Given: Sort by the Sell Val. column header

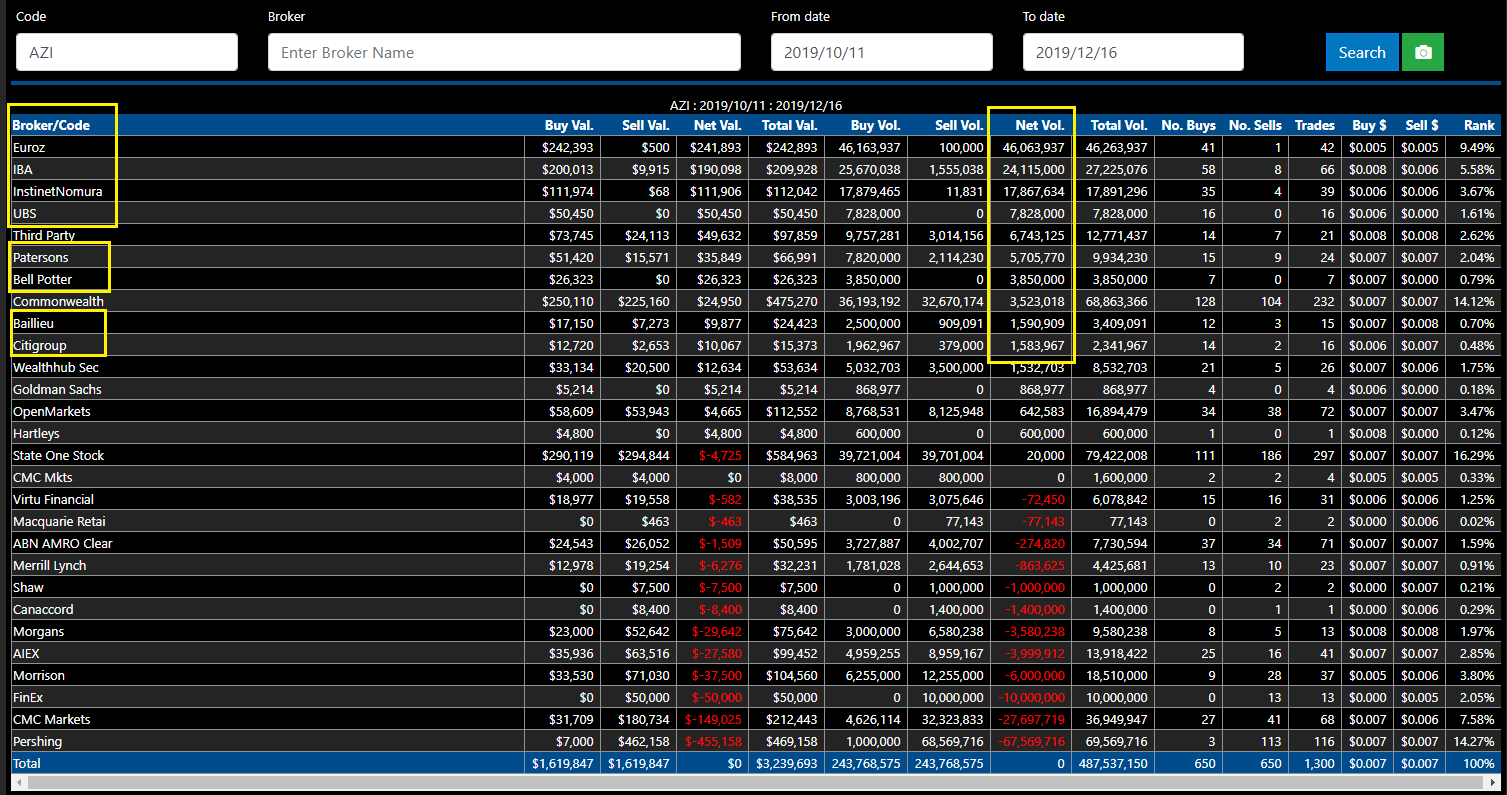Looking at the screenshot, I should pos(644,125).
